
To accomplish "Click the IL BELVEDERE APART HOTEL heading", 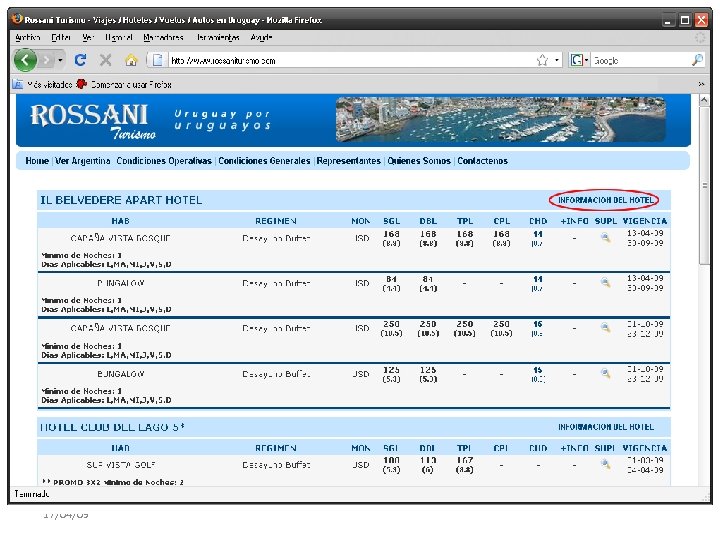I will click(121, 200).
